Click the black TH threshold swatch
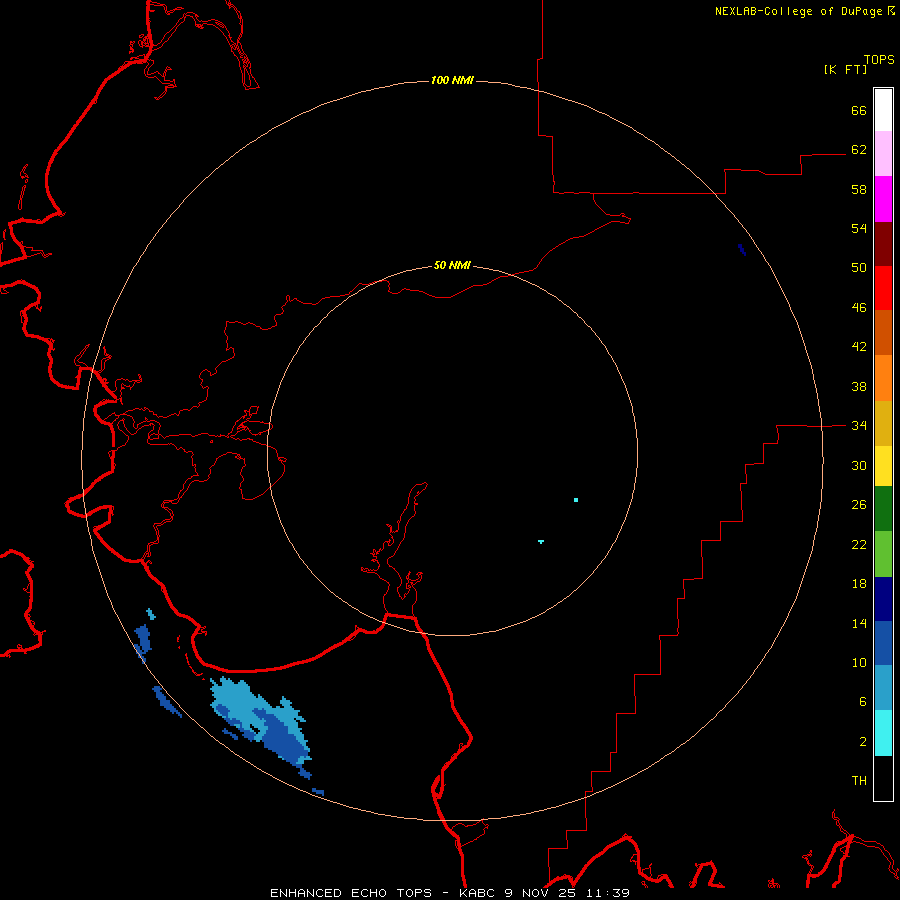 coord(883,778)
